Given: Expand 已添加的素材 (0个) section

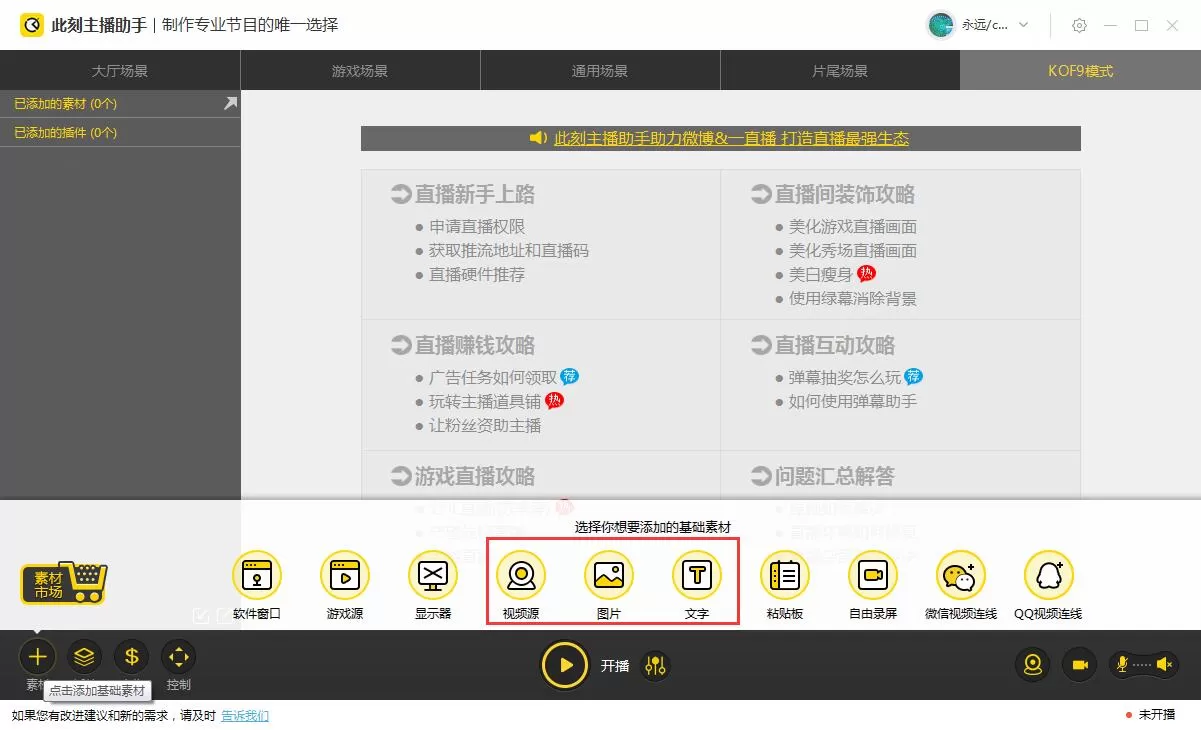Looking at the screenshot, I should pos(120,104).
